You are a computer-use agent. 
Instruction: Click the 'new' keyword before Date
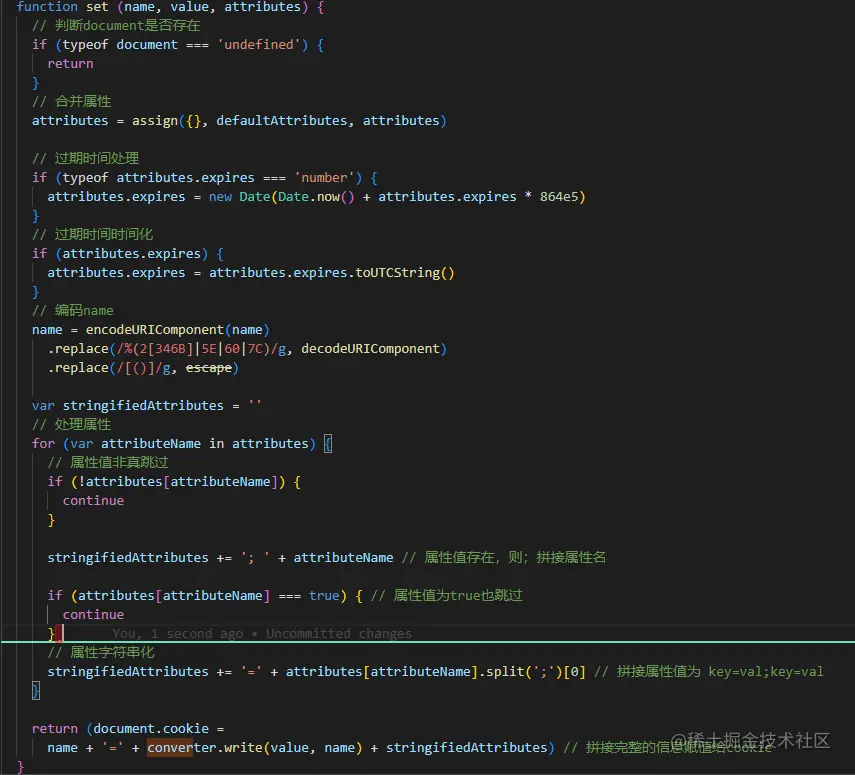click(220, 196)
